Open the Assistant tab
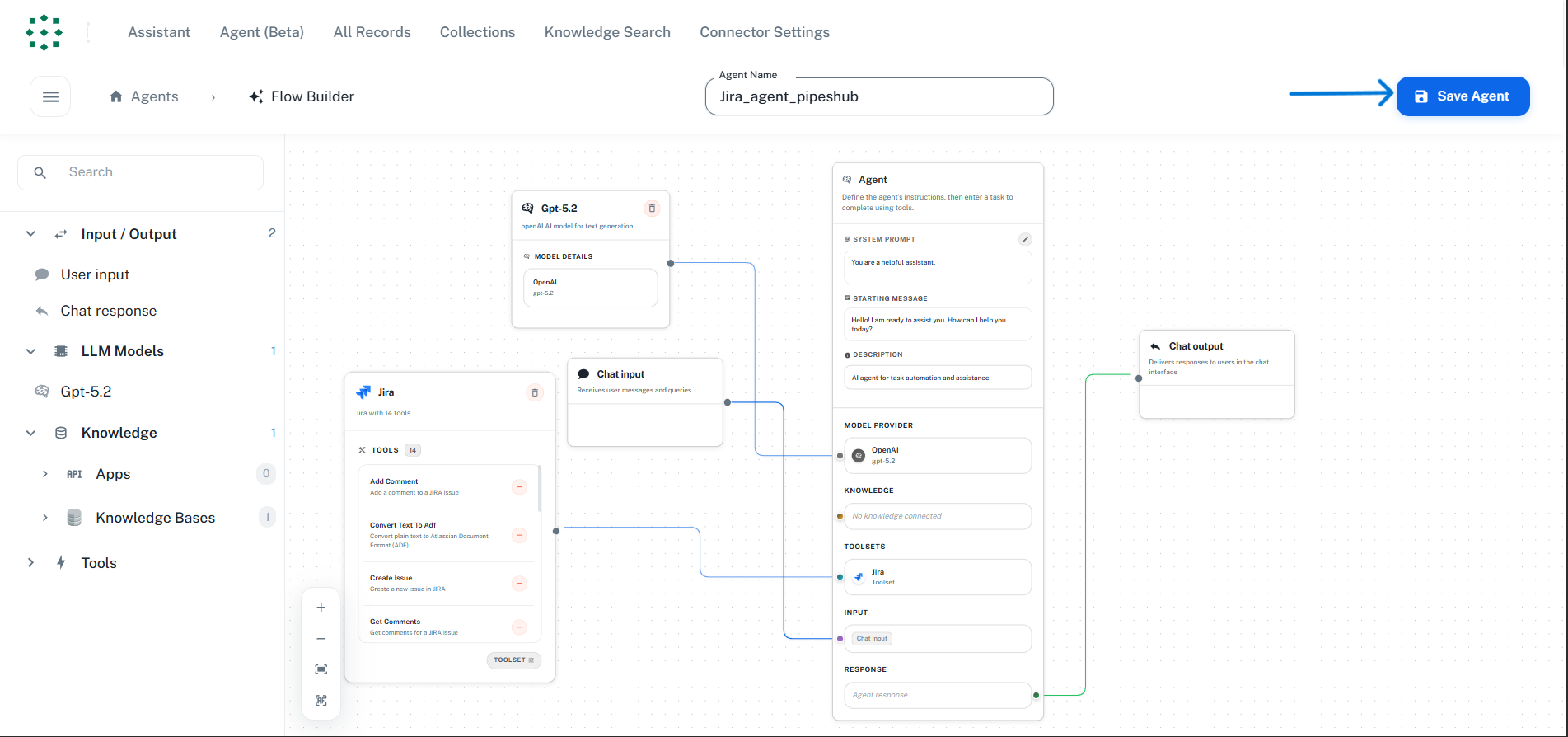The image size is (1568, 737). 159,32
